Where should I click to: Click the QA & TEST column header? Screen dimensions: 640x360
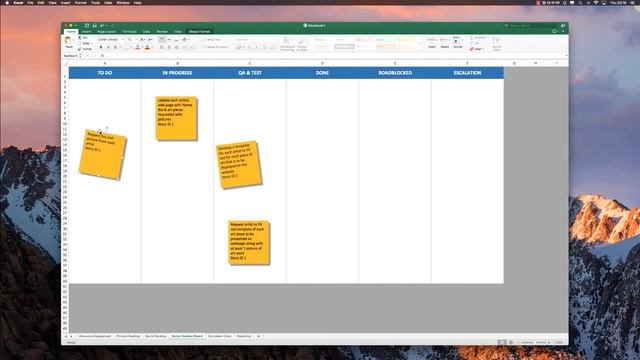coord(250,73)
